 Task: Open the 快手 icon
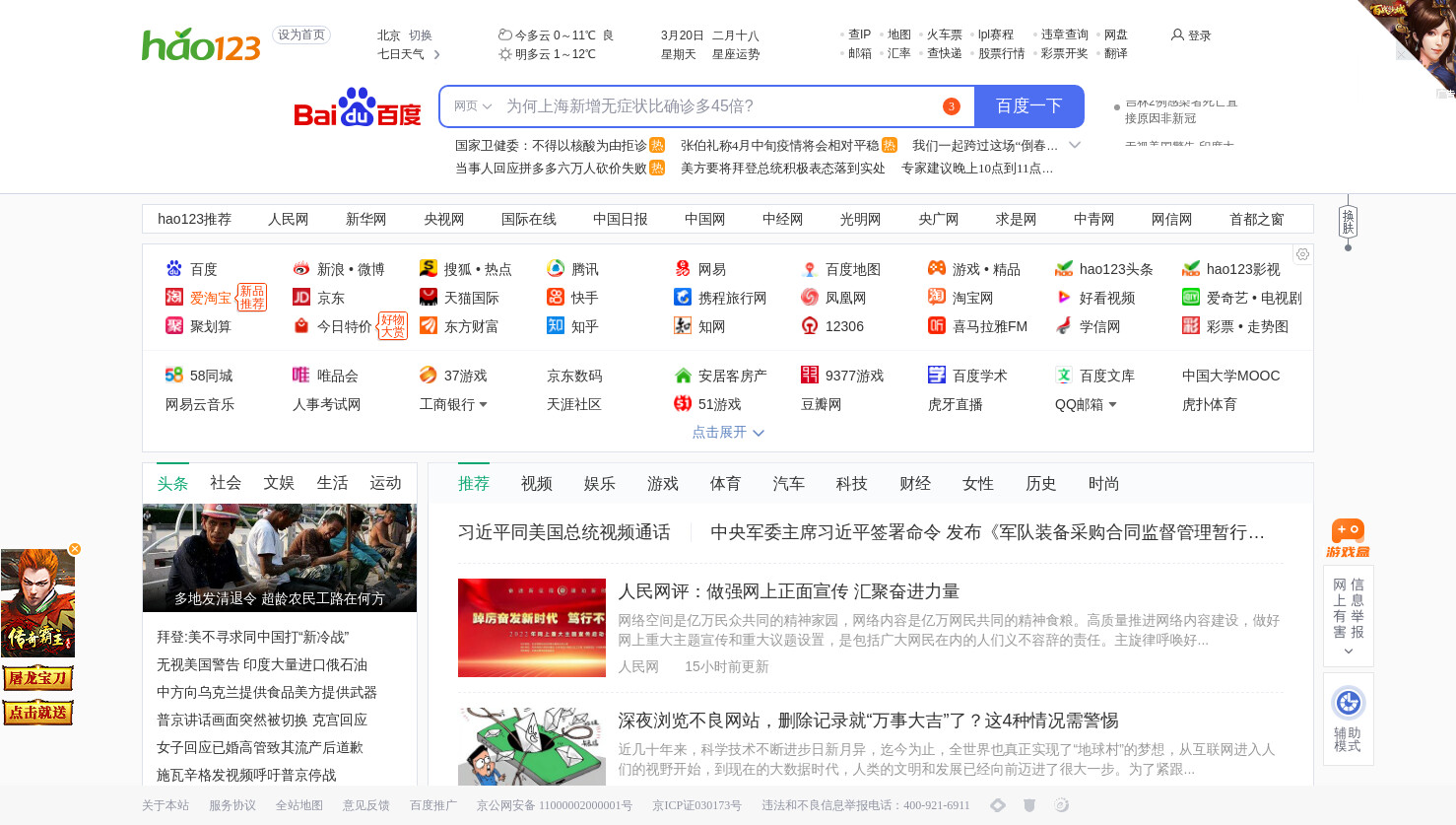coord(556,297)
